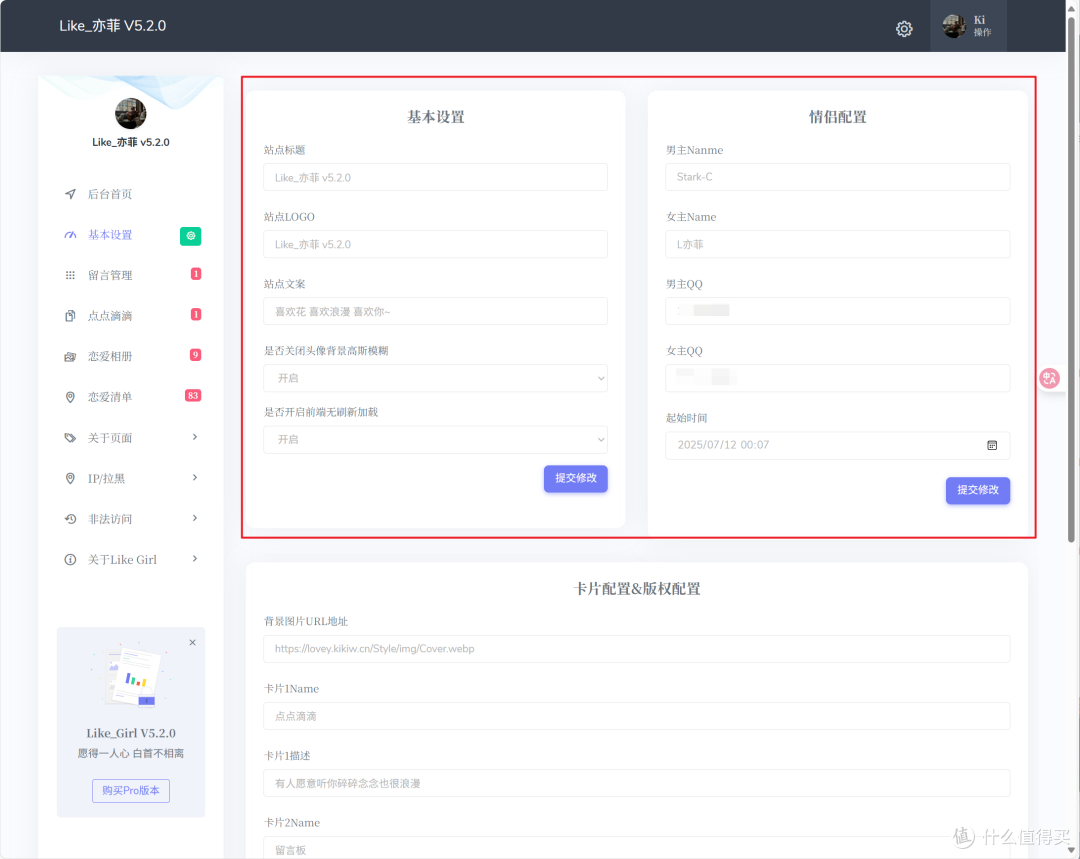1080x859 pixels.
Task: Click the IP/拉黑 map pin icon
Action: [70, 479]
